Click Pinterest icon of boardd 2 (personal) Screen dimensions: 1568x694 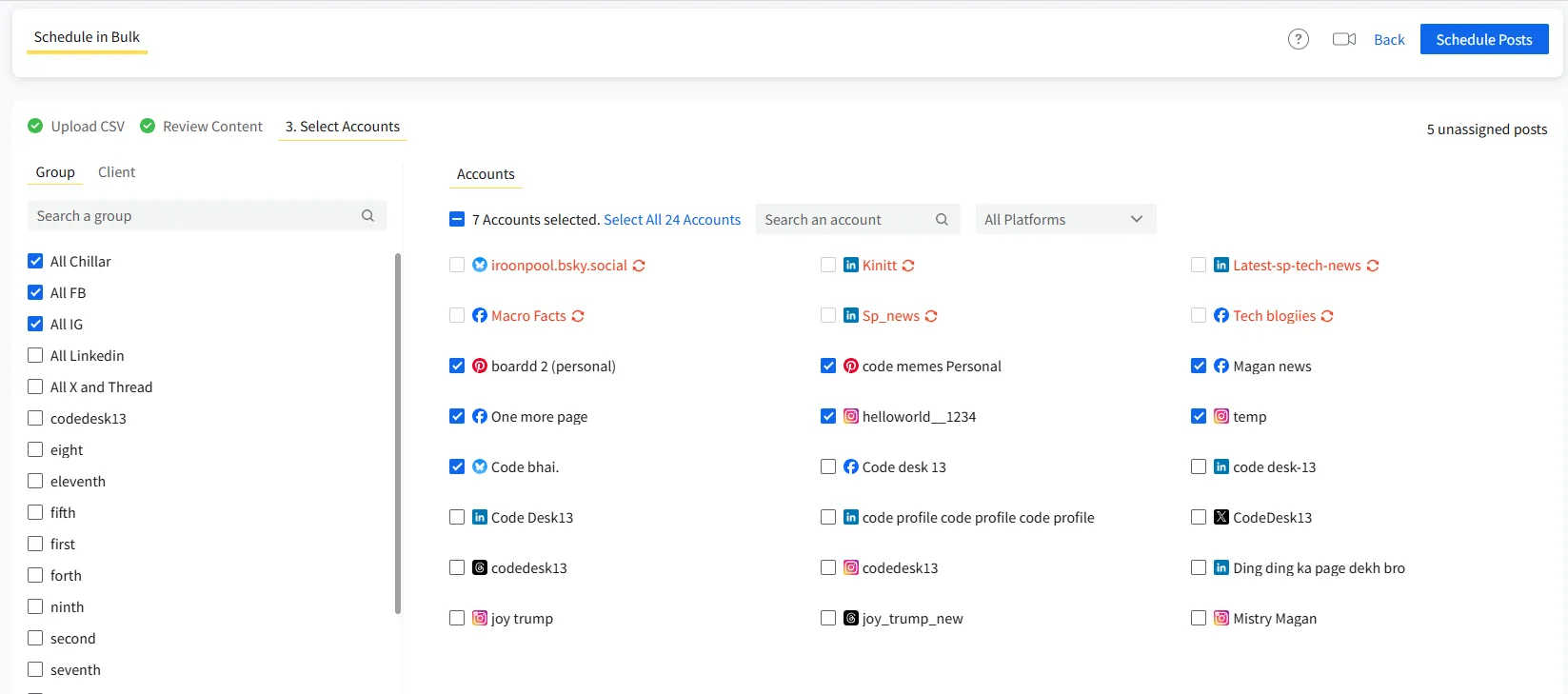pyautogui.click(x=480, y=366)
